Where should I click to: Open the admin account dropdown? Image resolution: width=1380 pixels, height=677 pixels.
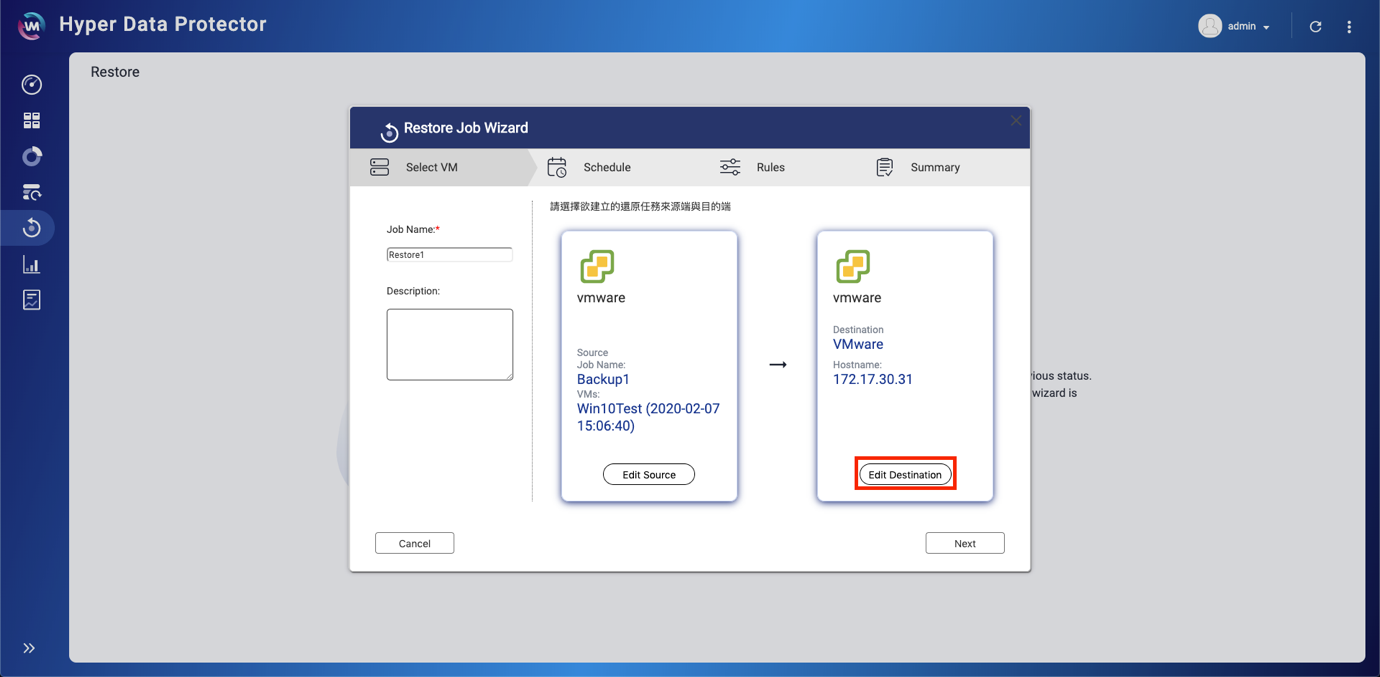pyautogui.click(x=1249, y=27)
